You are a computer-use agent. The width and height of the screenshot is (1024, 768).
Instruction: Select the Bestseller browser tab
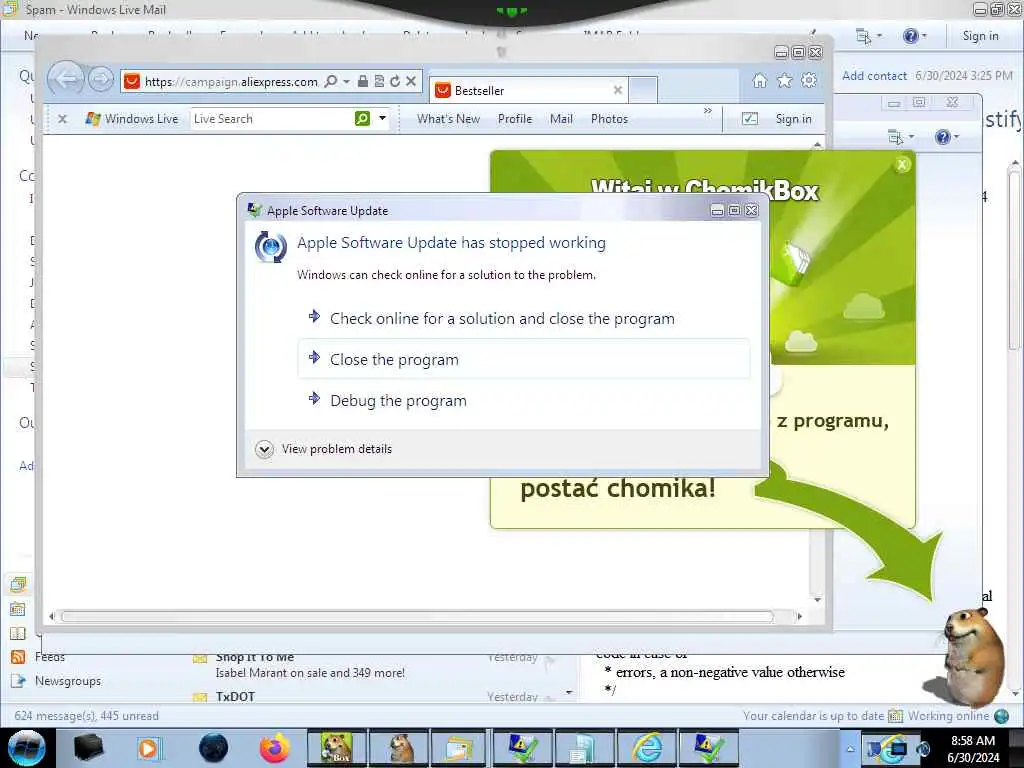pyautogui.click(x=529, y=90)
